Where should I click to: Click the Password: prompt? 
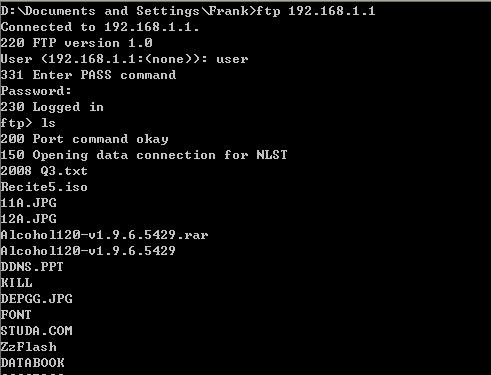point(36,91)
